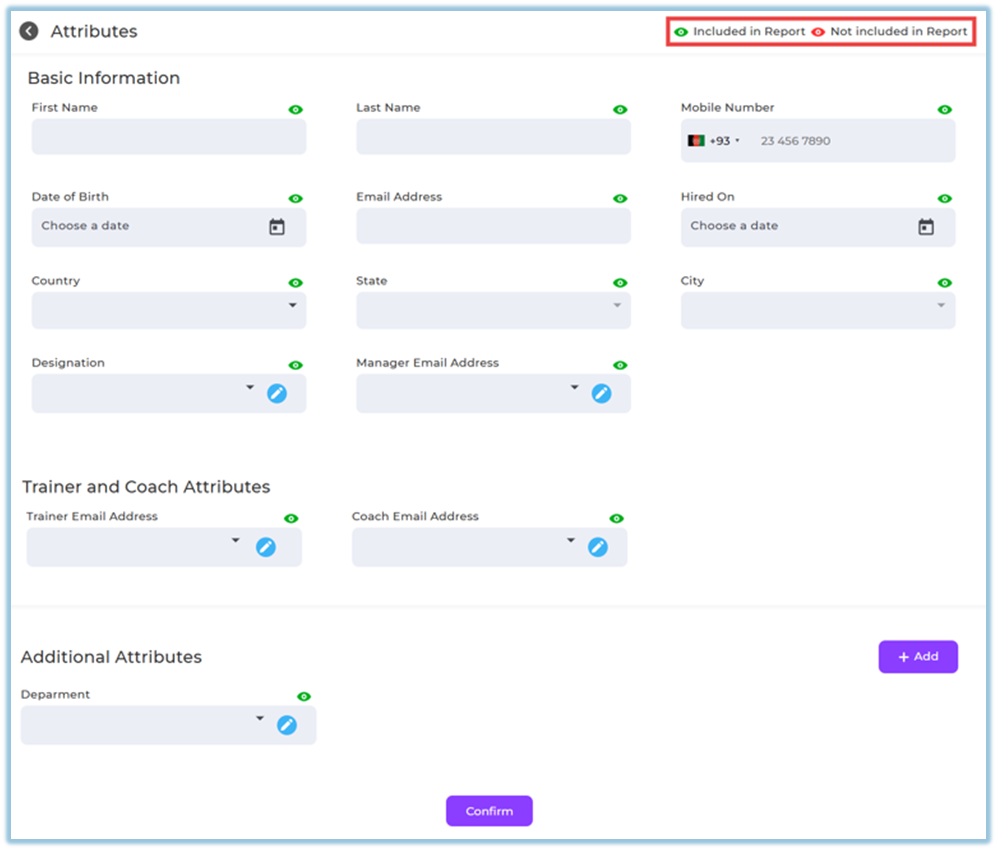This screenshot has width=997, height=850.
Task: Open the Date of Birth calendar picker
Action: pos(277,227)
